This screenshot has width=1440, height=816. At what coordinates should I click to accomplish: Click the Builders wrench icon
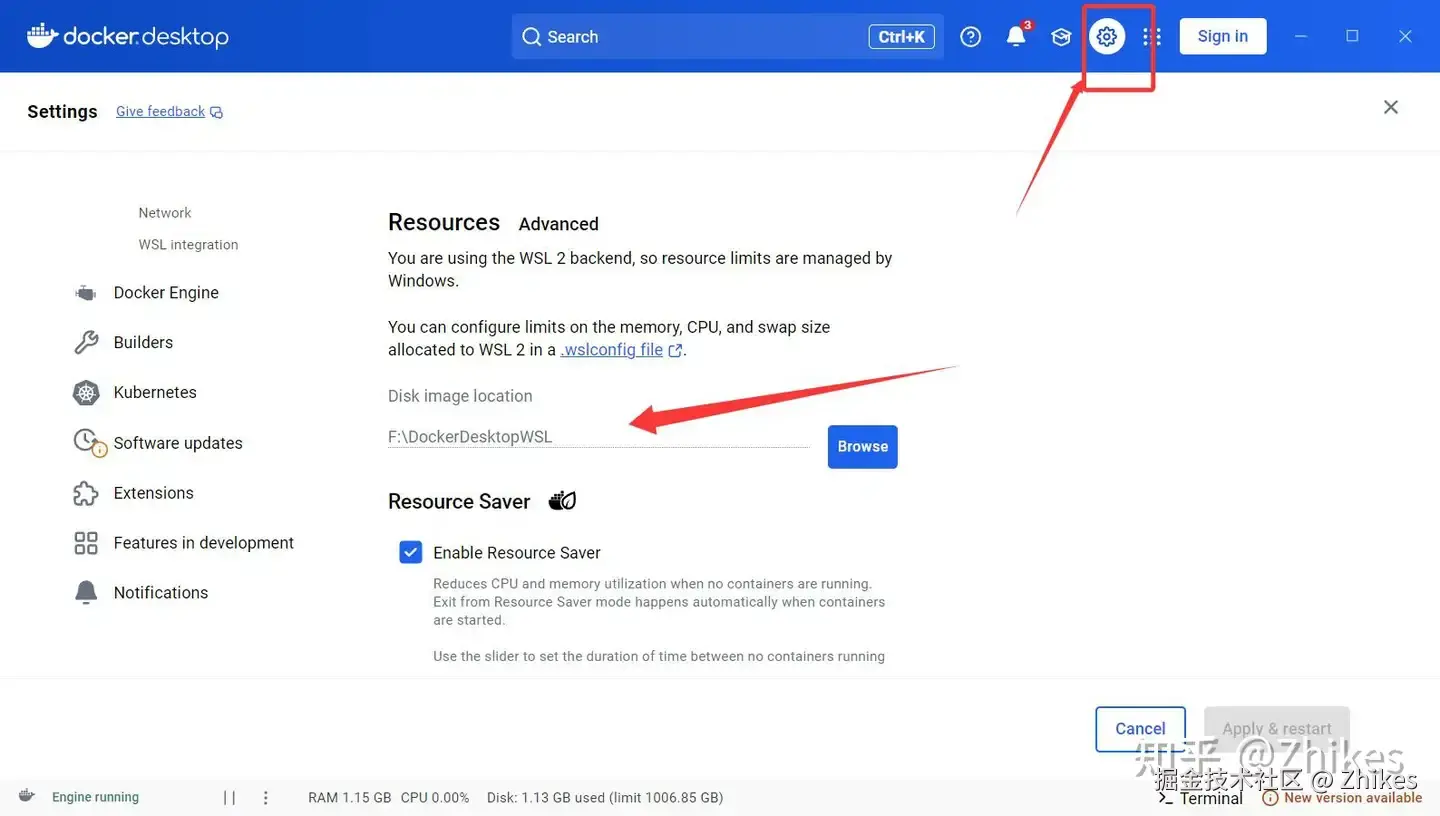pos(86,342)
